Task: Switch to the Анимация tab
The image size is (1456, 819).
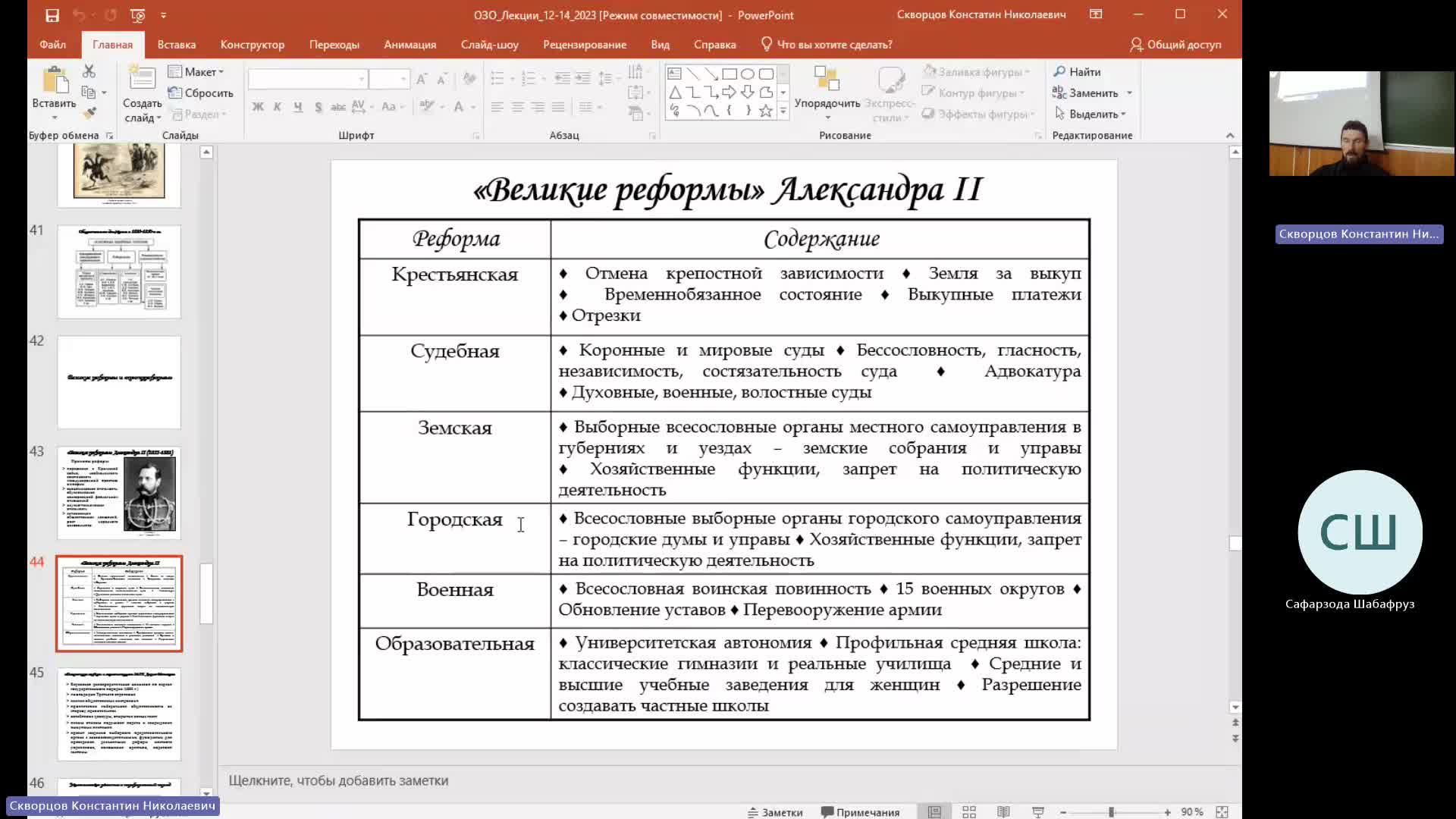Action: pyautogui.click(x=410, y=44)
